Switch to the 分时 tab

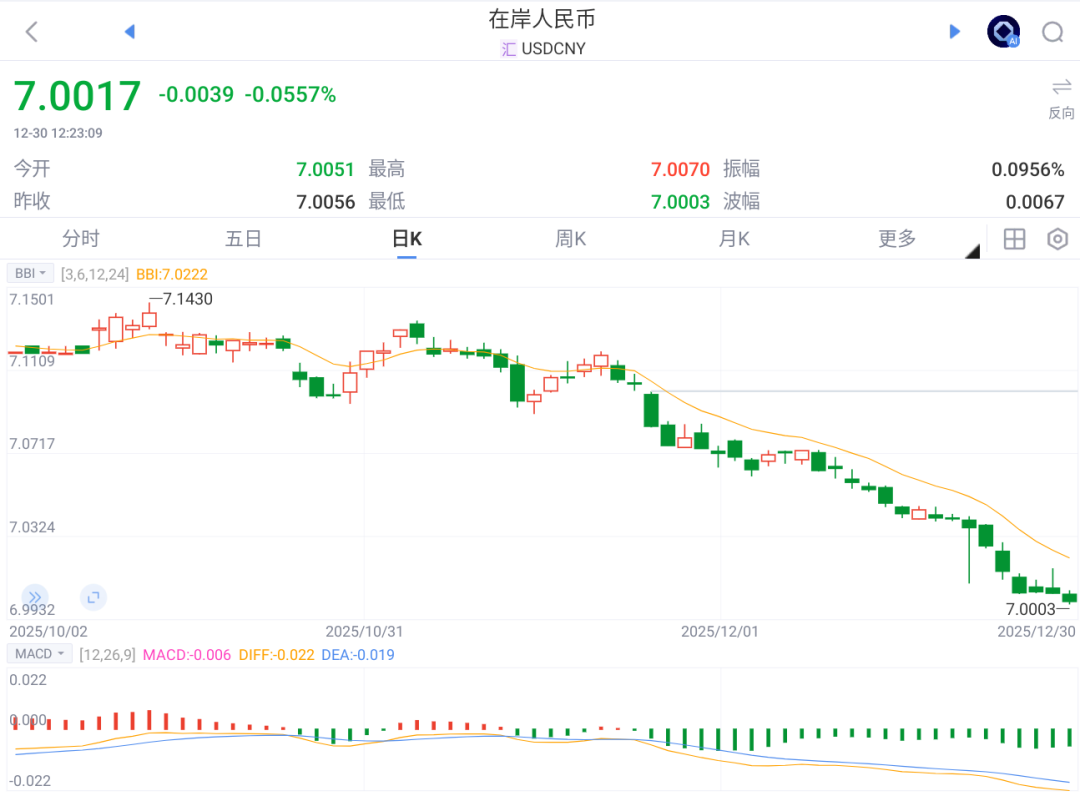pos(81,239)
